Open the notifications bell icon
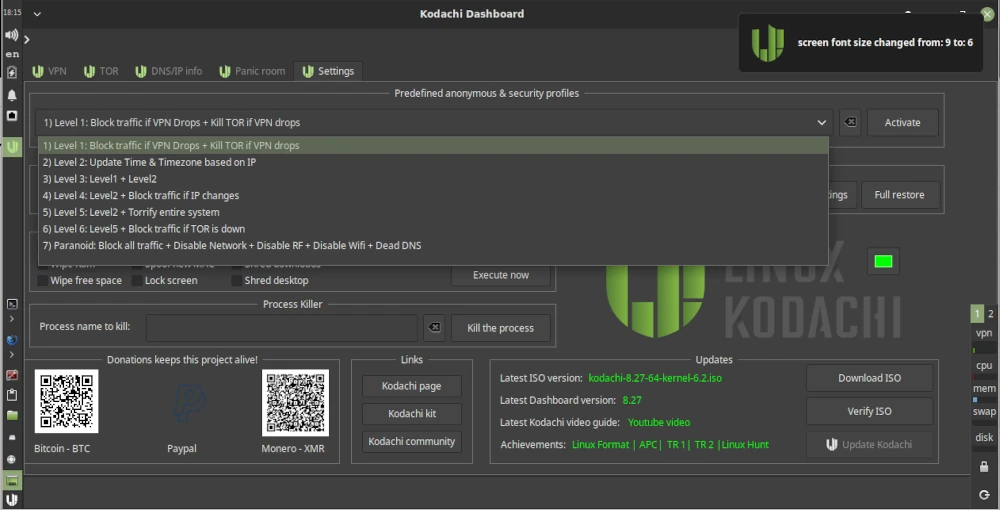The image size is (1000, 510). [x=12, y=95]
